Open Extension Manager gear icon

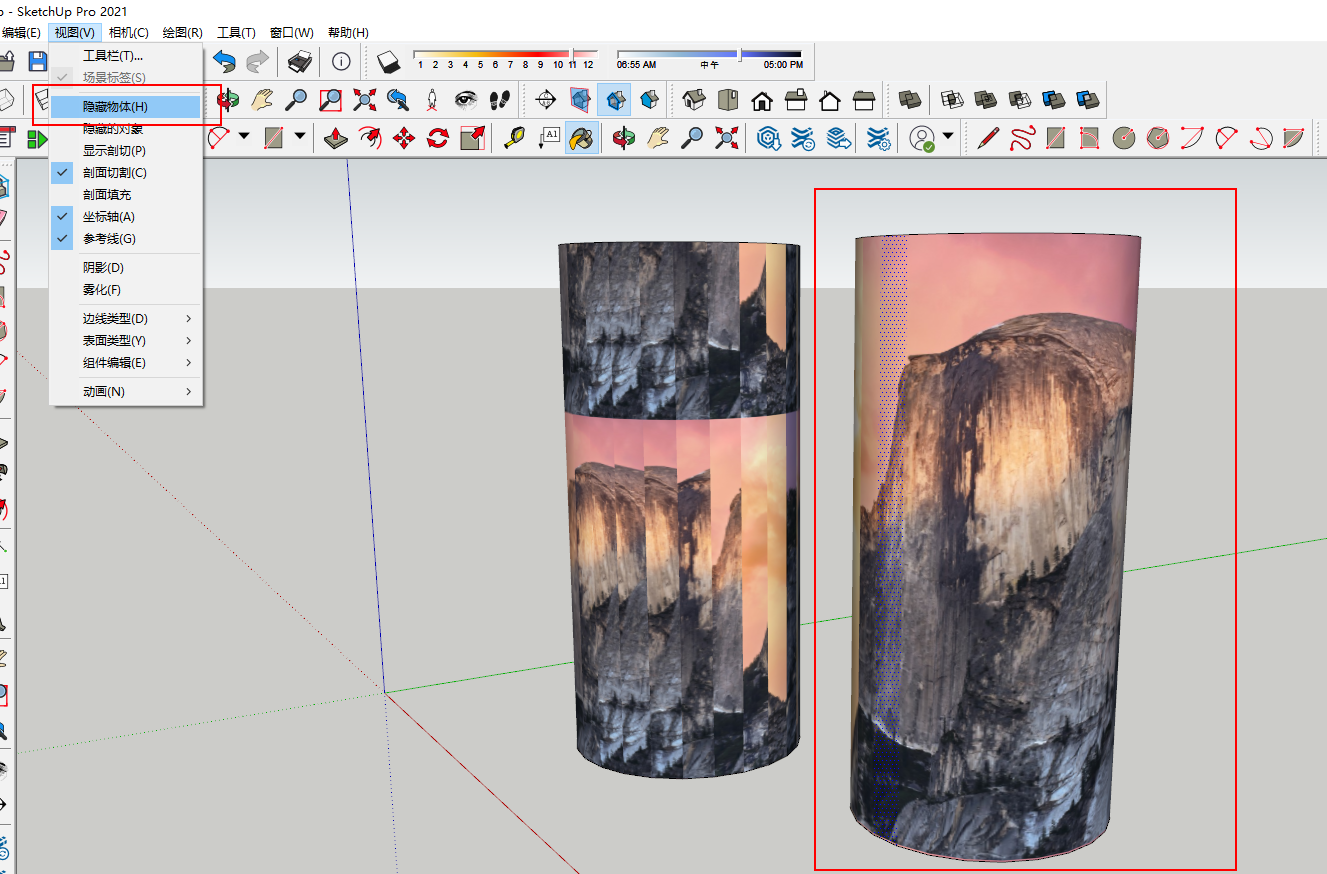click(879, 137)
